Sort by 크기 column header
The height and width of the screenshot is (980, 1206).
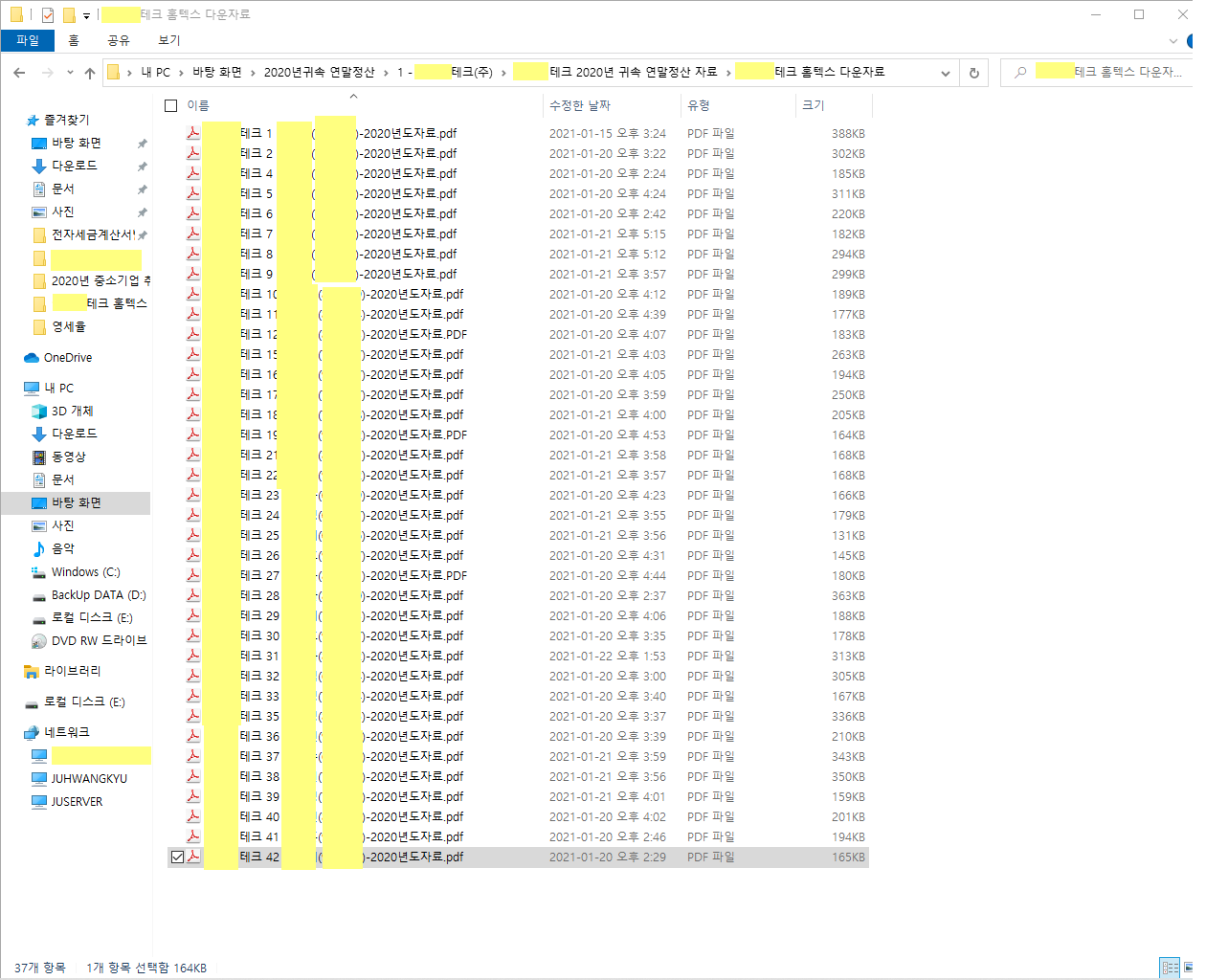(x=814, y=106)
